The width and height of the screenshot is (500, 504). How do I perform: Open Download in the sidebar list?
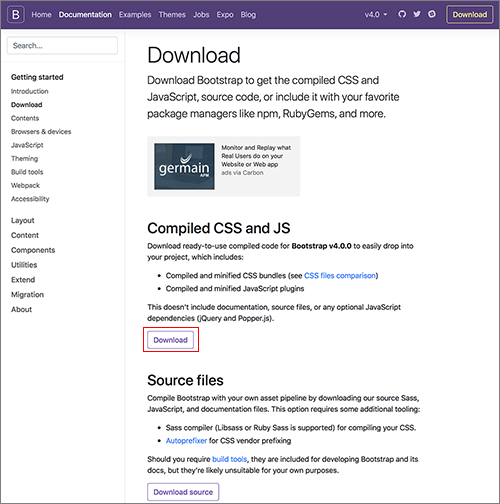(x=27, y=105)
